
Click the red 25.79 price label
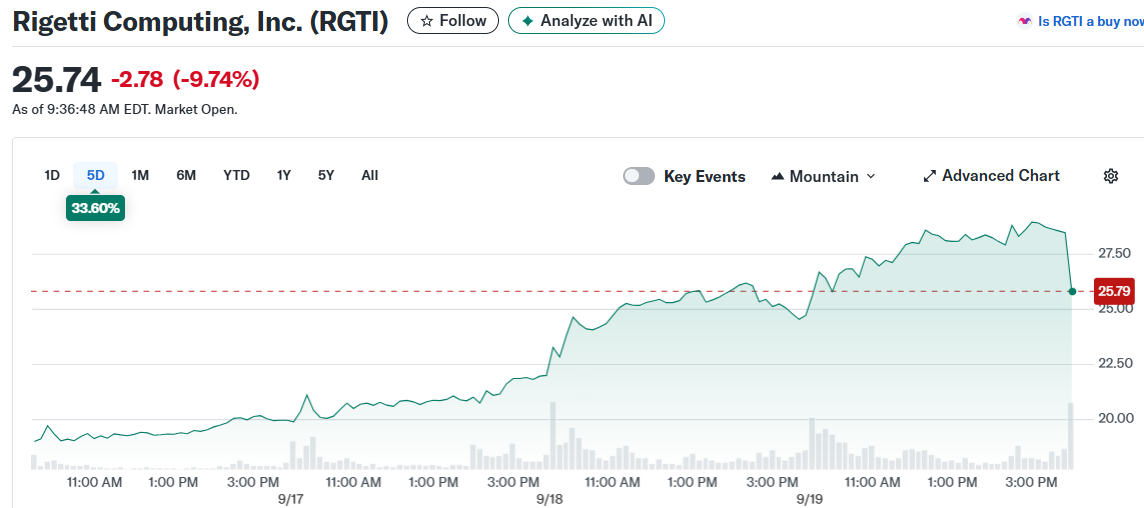coord(1114,291)
